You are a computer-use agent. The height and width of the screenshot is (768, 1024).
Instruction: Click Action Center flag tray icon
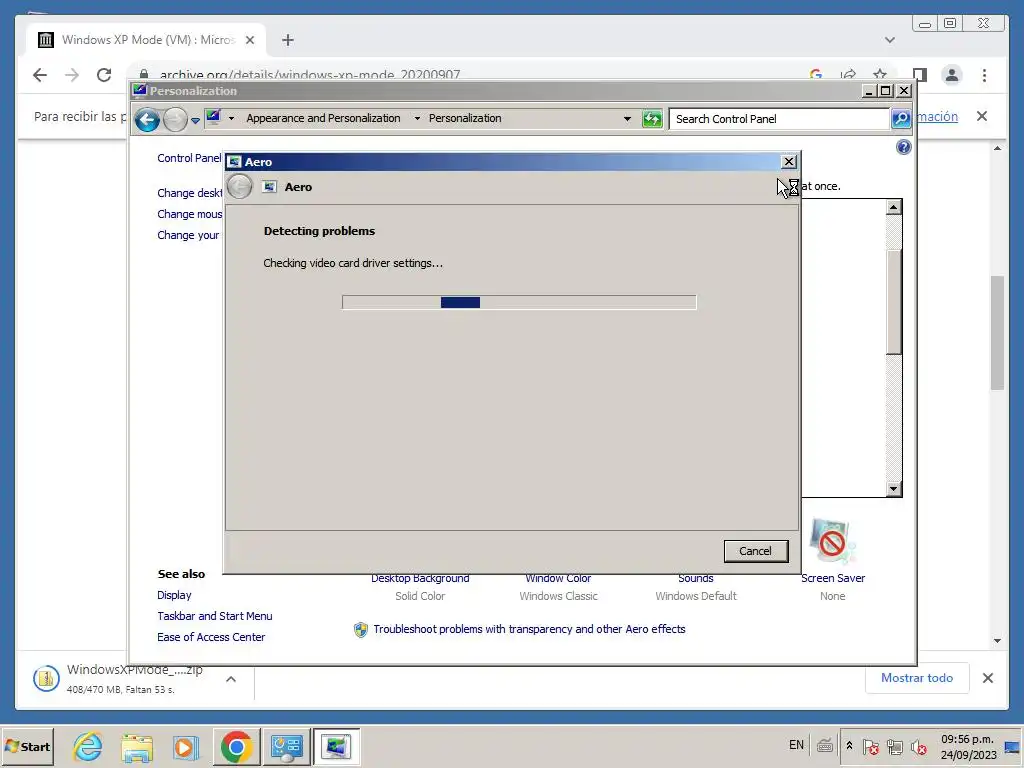(870, 746)
